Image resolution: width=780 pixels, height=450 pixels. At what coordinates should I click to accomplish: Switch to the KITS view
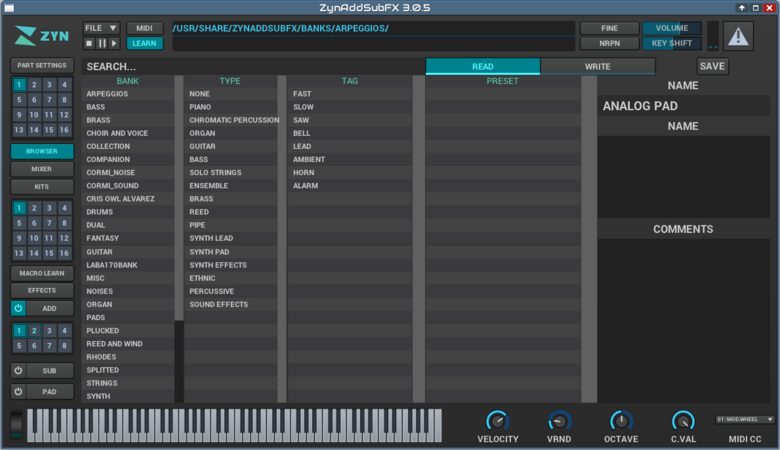[x=42, y=186]
